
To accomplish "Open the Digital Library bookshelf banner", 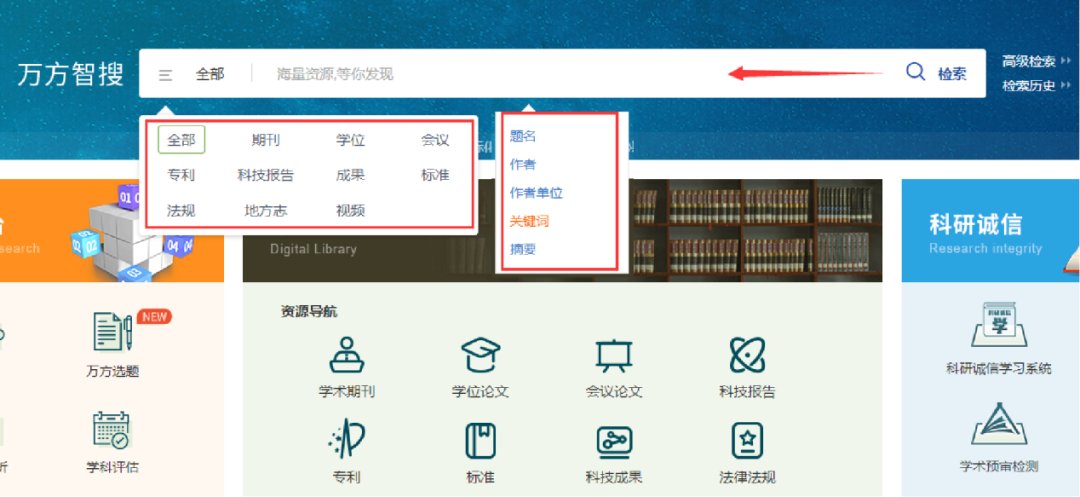I will [562, 231].
